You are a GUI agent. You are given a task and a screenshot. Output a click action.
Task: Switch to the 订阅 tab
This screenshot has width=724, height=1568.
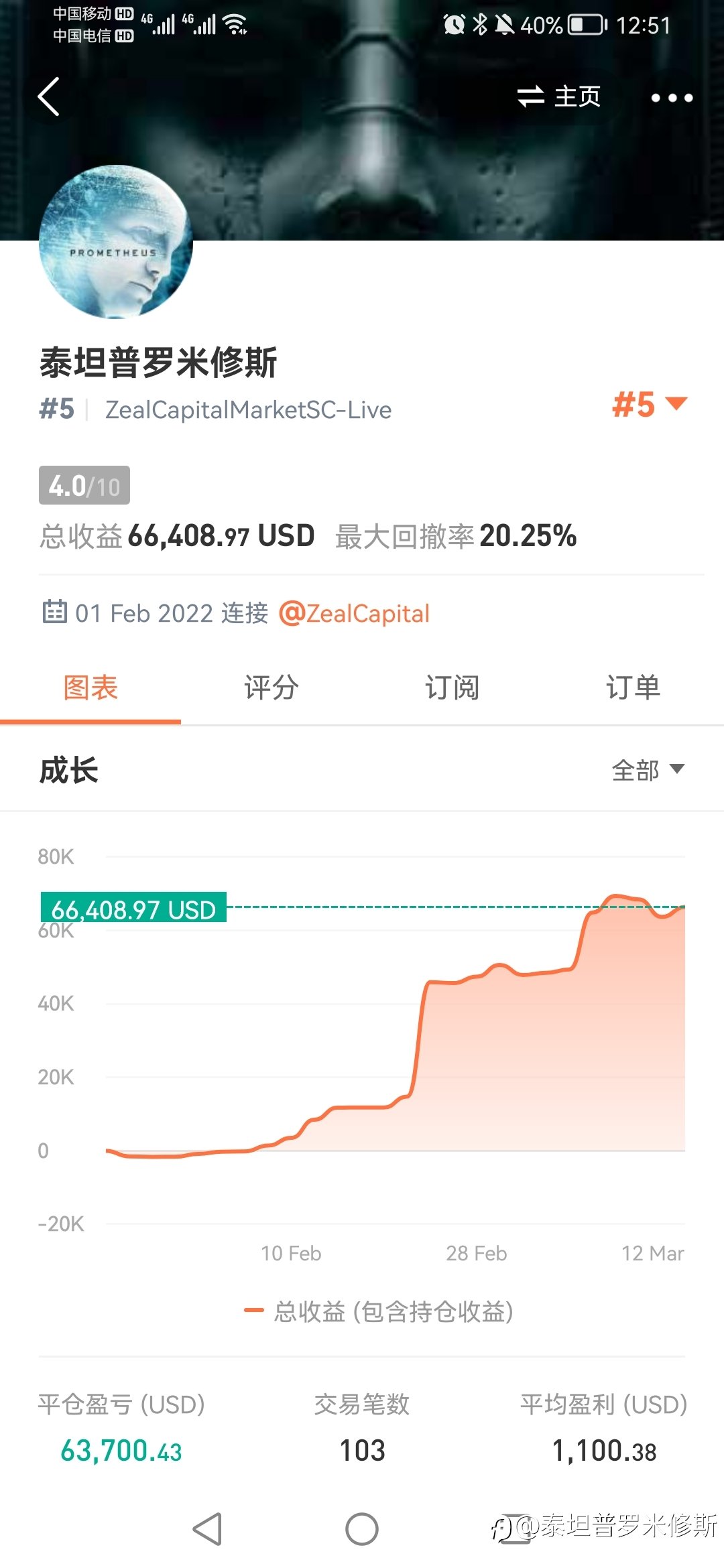(452, 688)
